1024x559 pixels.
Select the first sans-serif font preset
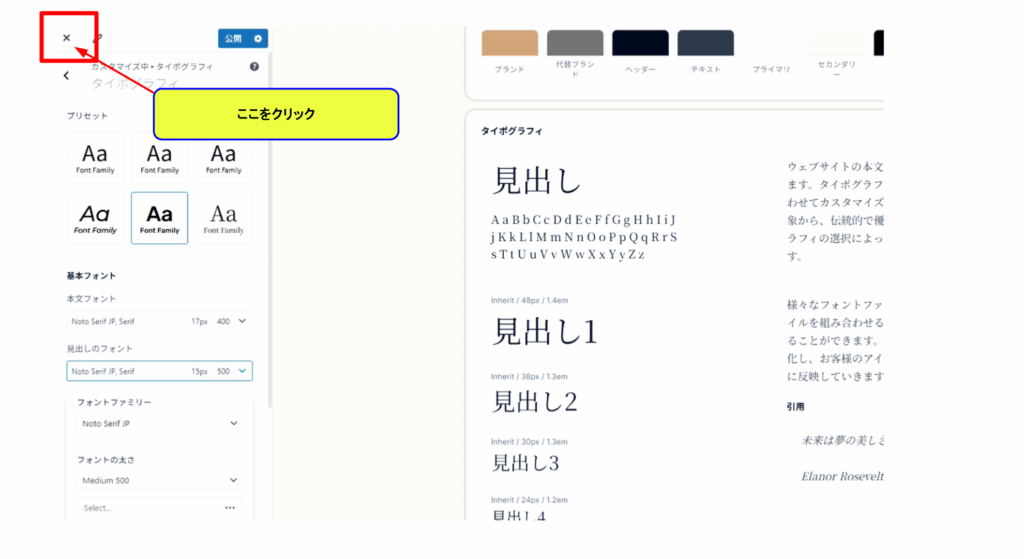click(x=95, y=158)
